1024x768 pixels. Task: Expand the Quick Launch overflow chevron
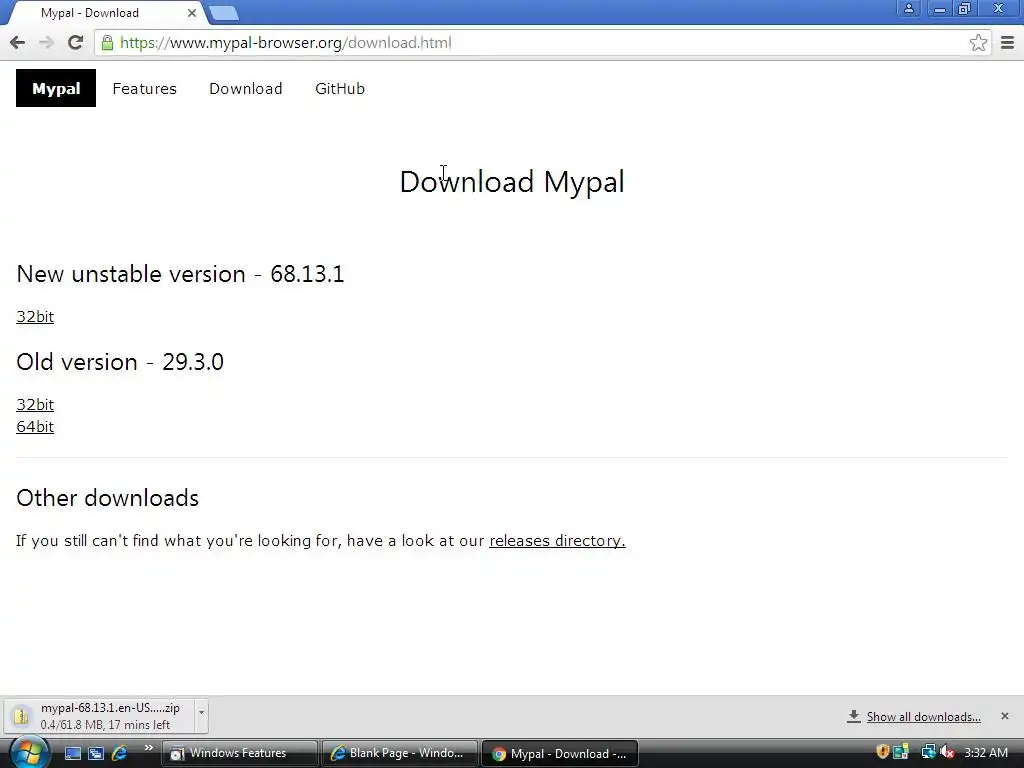pyautogui.click(x=148, y=748)
